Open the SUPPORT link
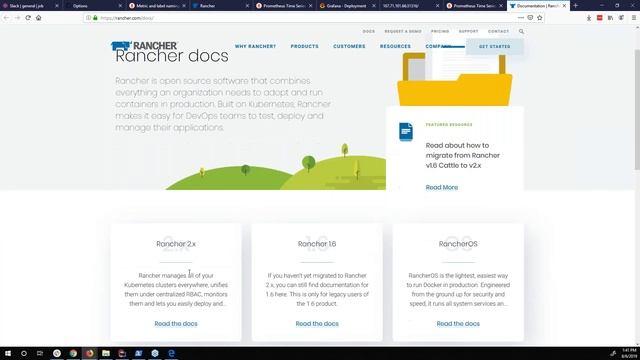This screenshot has height=360, width=640. [x=469, y=31]
